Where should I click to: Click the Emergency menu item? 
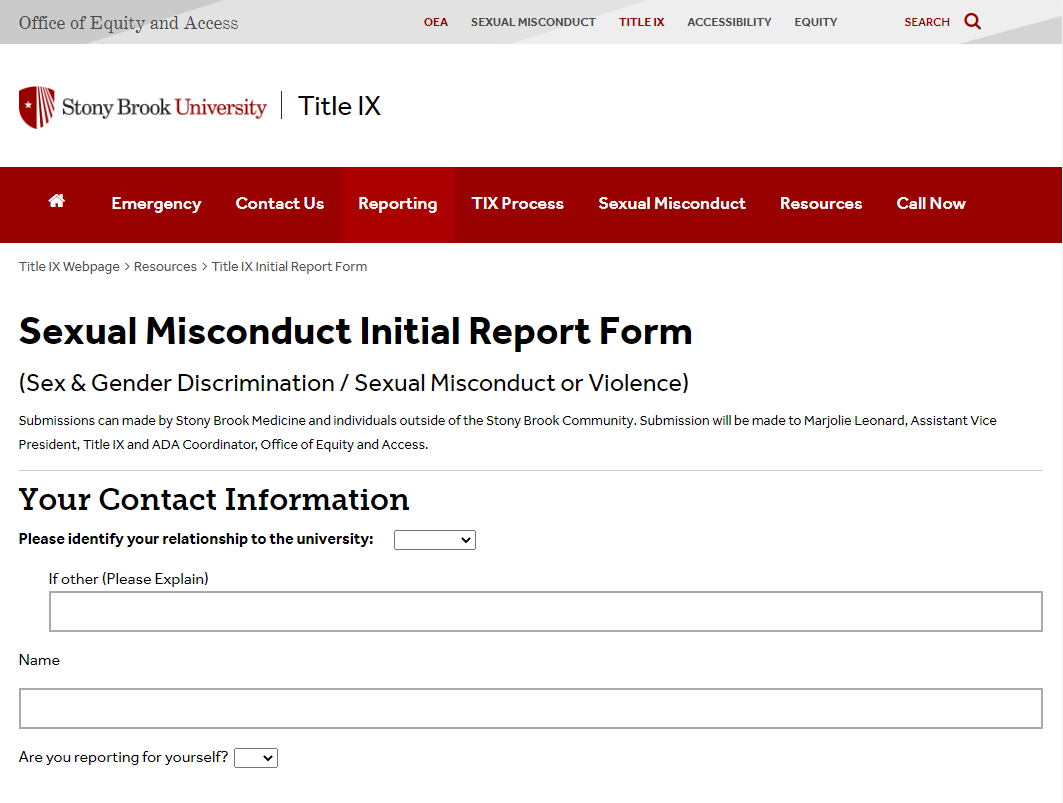[x=156, y=203]
